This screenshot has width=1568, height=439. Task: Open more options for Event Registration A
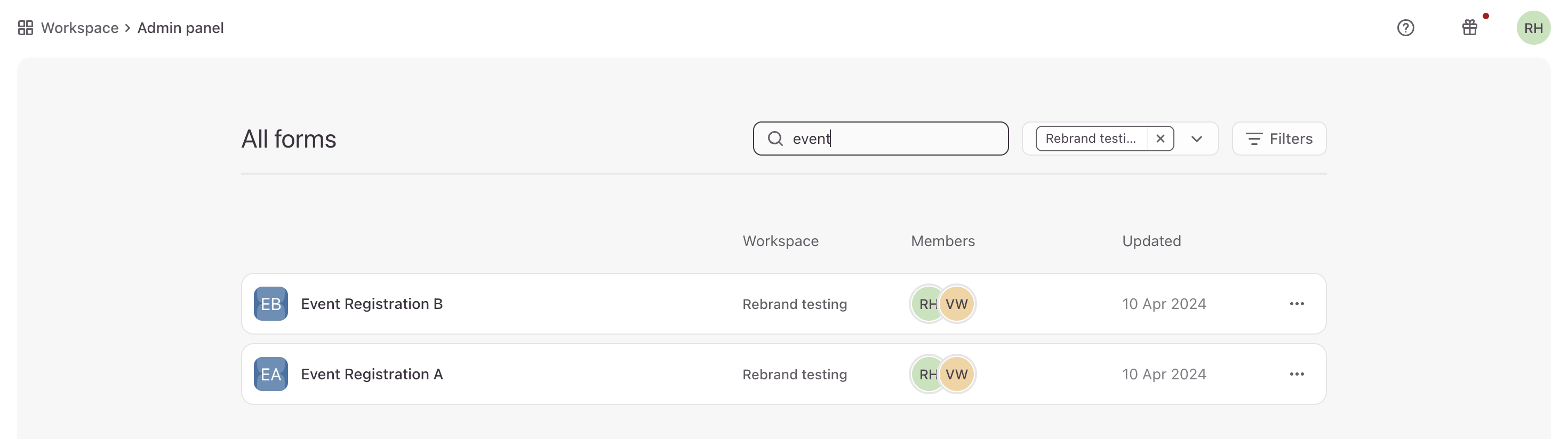tap(1297, 374)
